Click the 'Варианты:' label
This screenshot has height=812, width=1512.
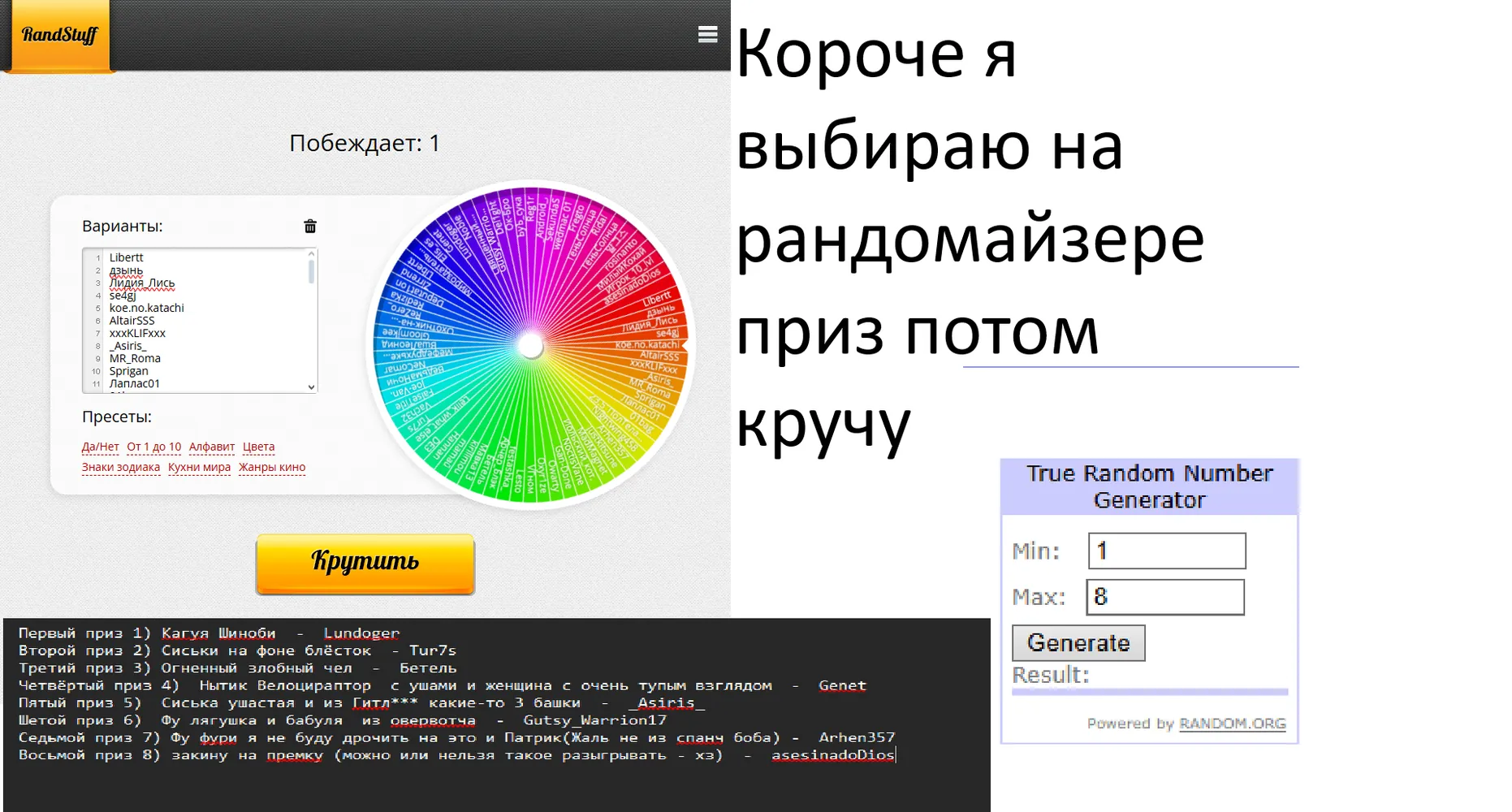122,227
